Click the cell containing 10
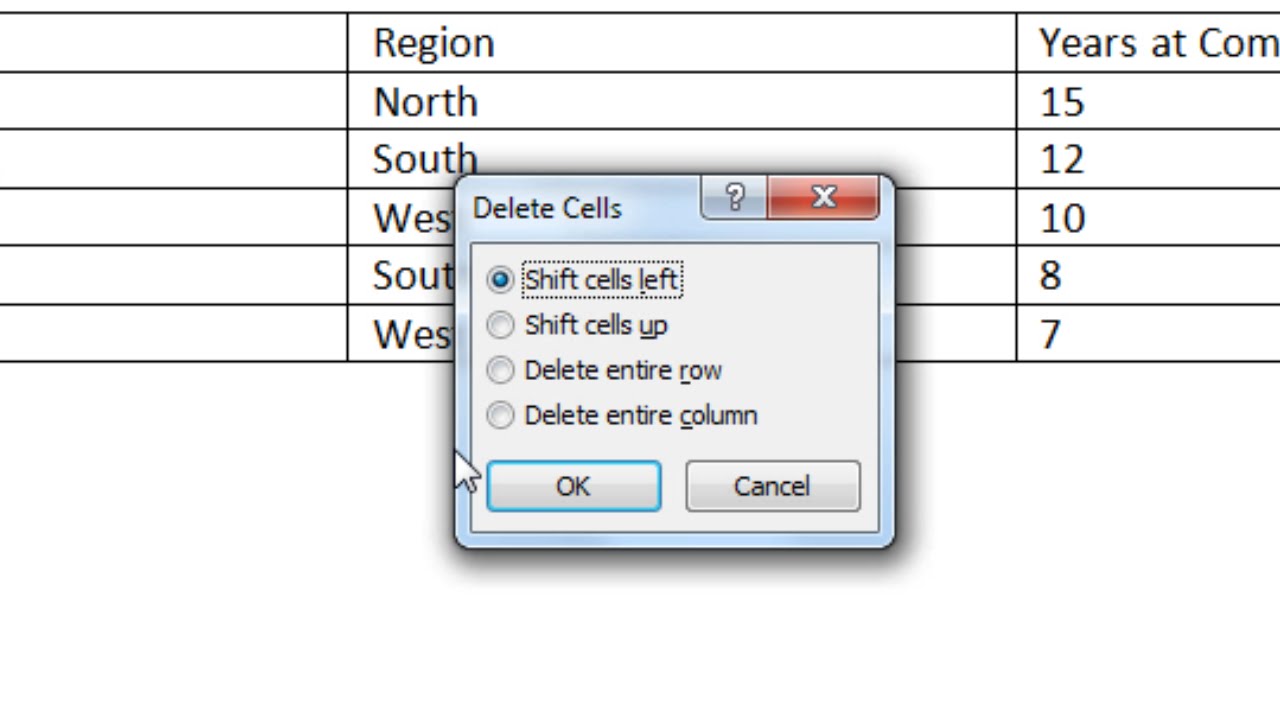This screenshot has height=720, width=1280. (x=1148, y=217)
